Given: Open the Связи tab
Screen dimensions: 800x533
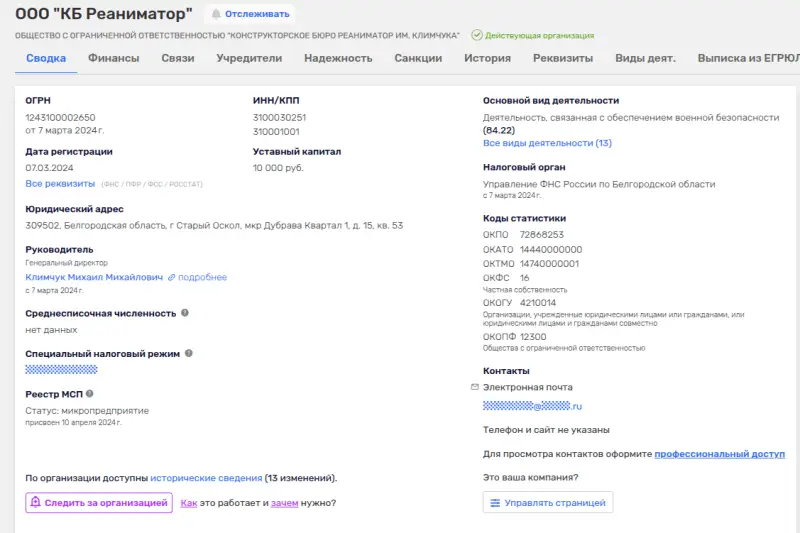Looking at the screenshot, I should 178,58.
